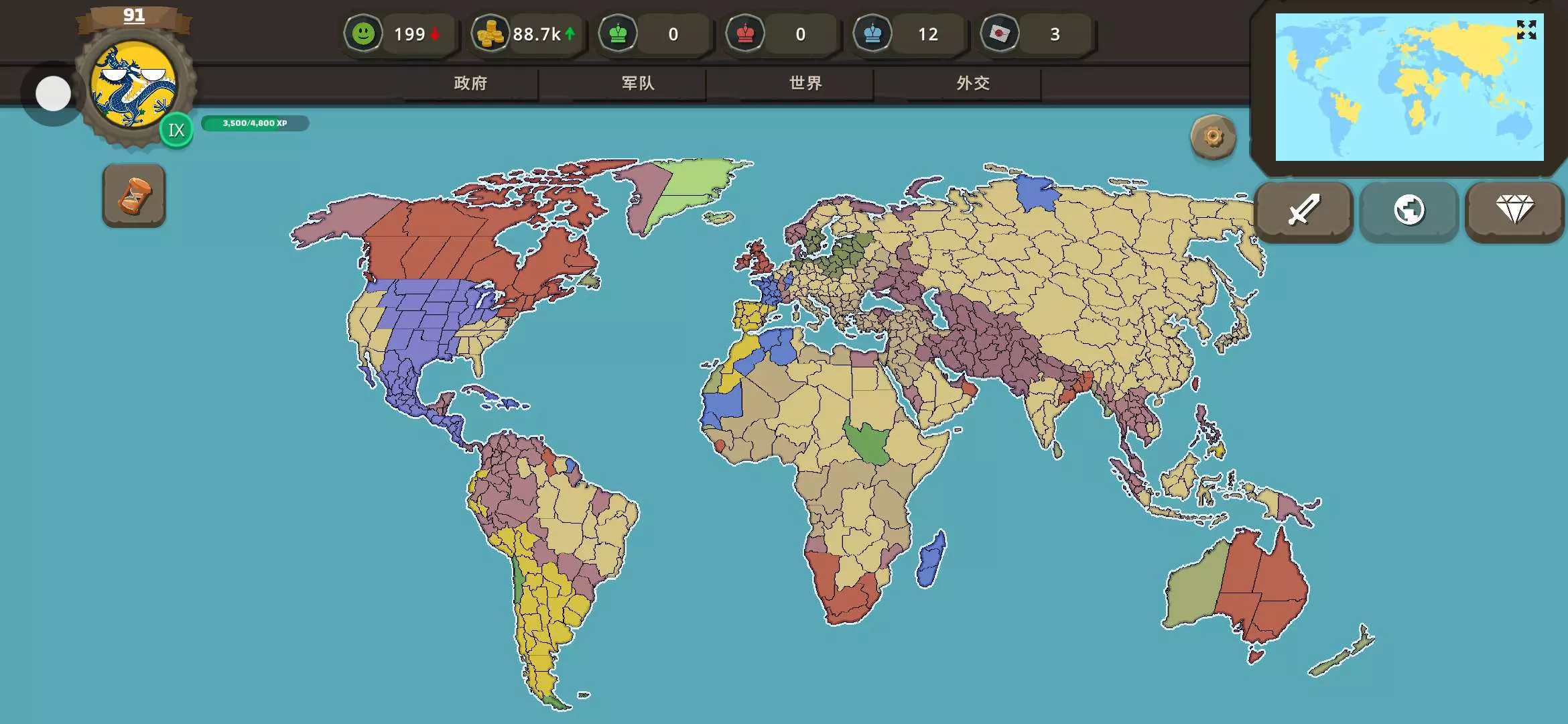The width and height of the screenshot is (1568, 724).
Task: Expand the minimap to fullscreen
Action: [x=1526, y=30]
